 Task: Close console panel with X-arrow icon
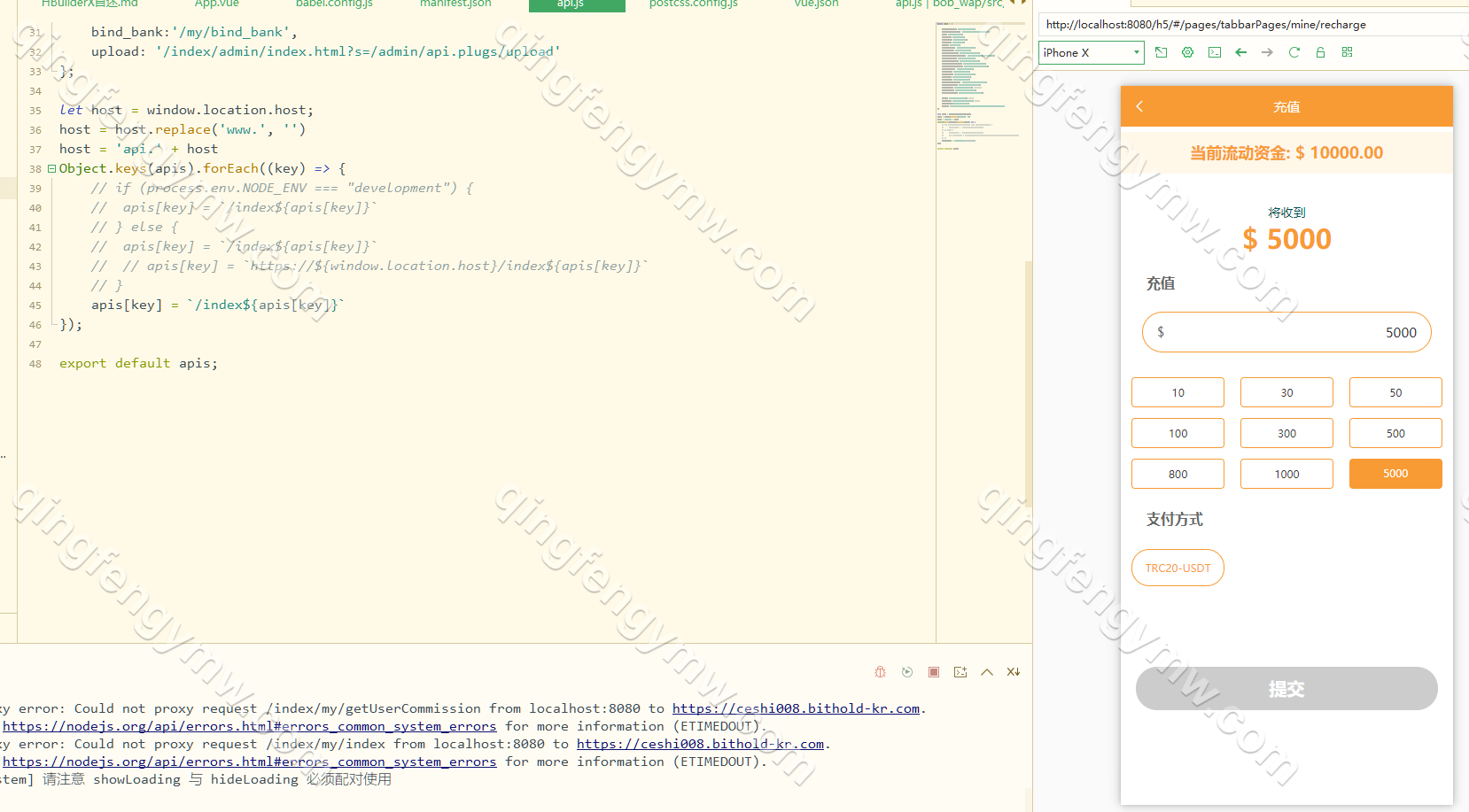(x=1014, y=672)
